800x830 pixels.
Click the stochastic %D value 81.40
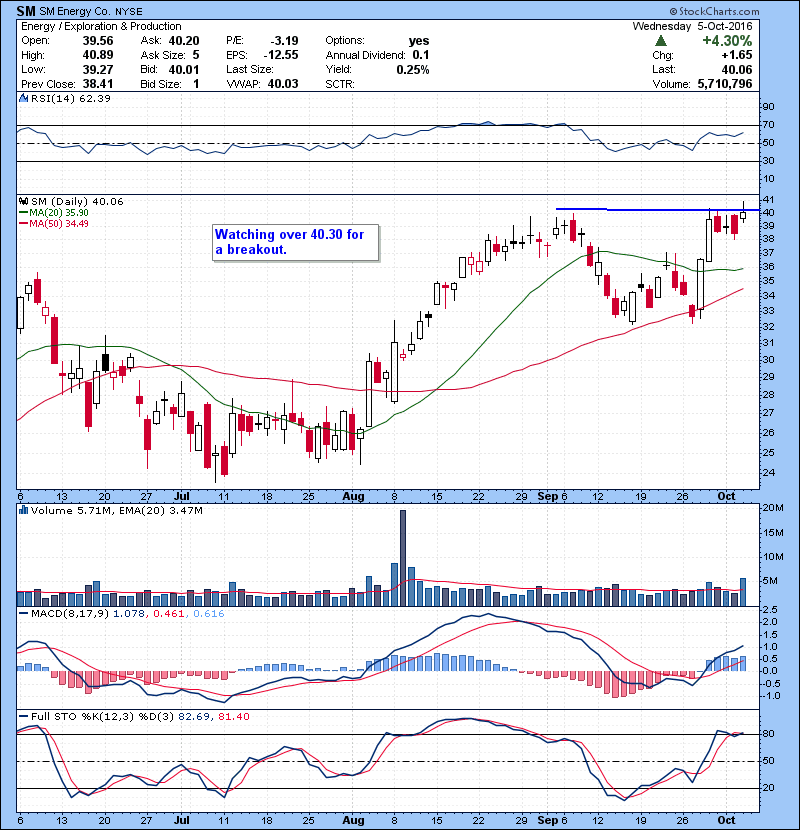pyautogui.click(x=233, y=716)
